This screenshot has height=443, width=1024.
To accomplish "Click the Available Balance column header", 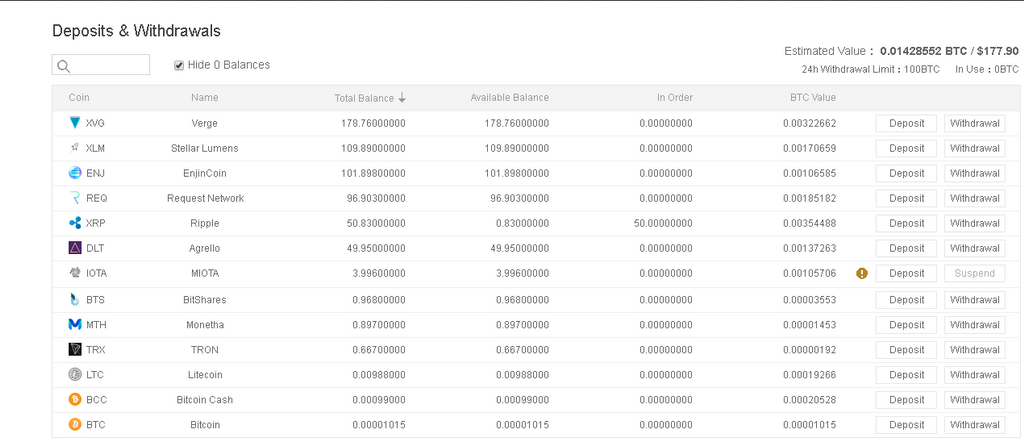I will point(509,97).
